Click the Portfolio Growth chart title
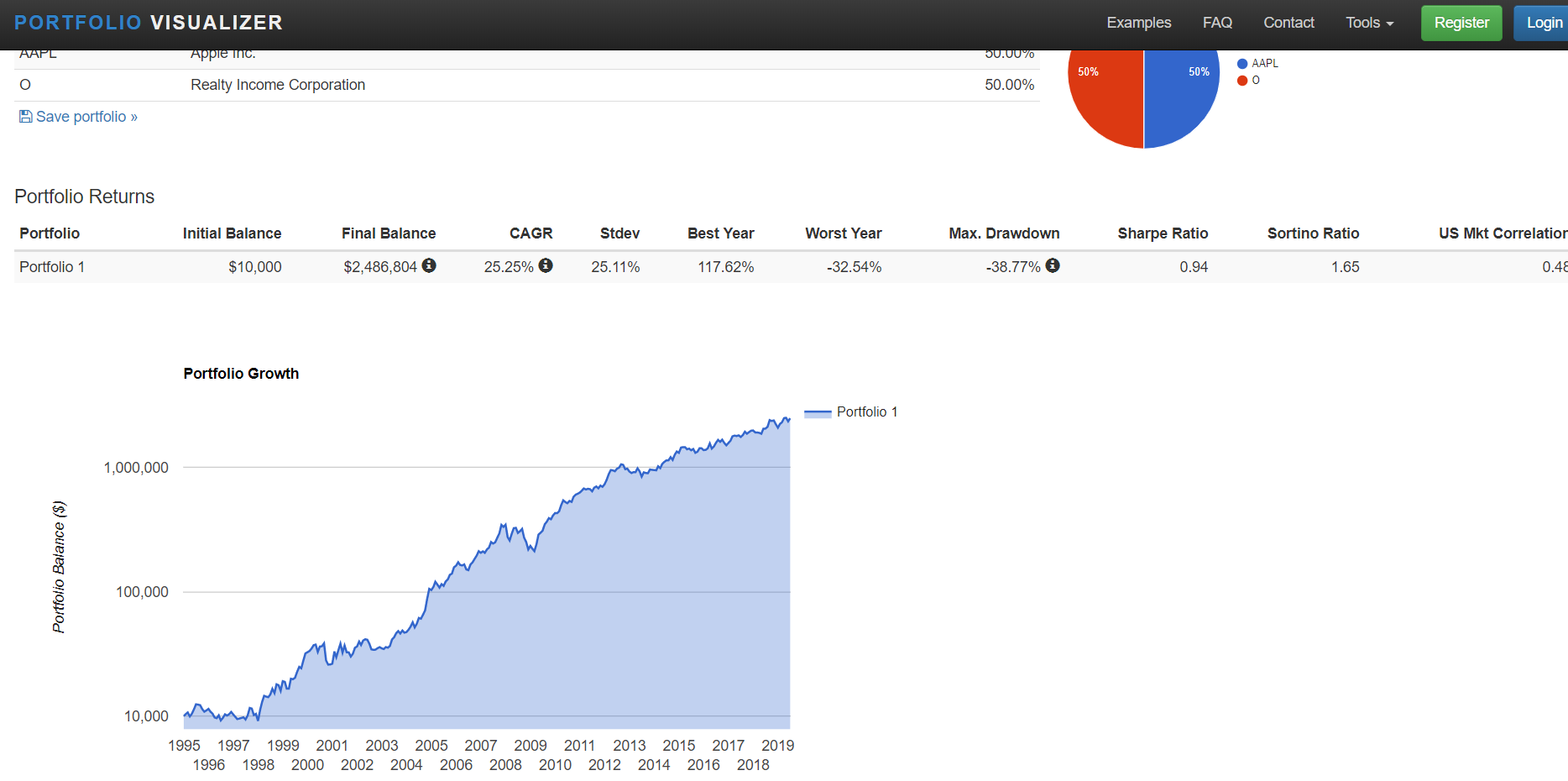This screenshot has height=781, width=1568. tap(241, 374)
